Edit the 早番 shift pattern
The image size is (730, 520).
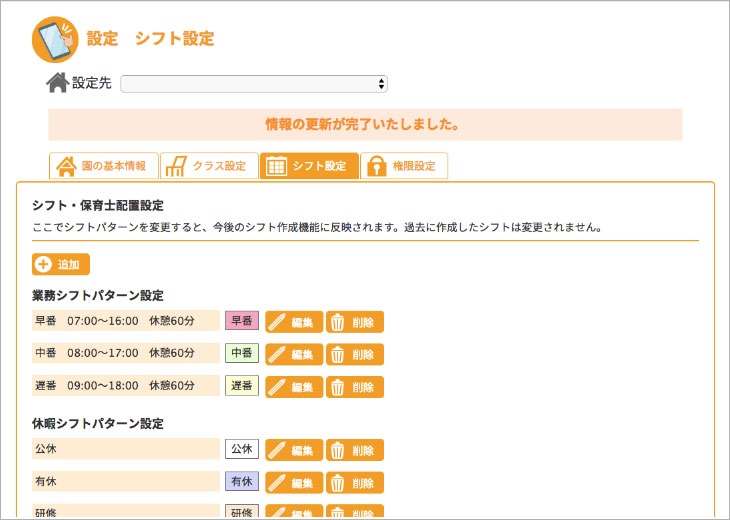coord(294,322)
